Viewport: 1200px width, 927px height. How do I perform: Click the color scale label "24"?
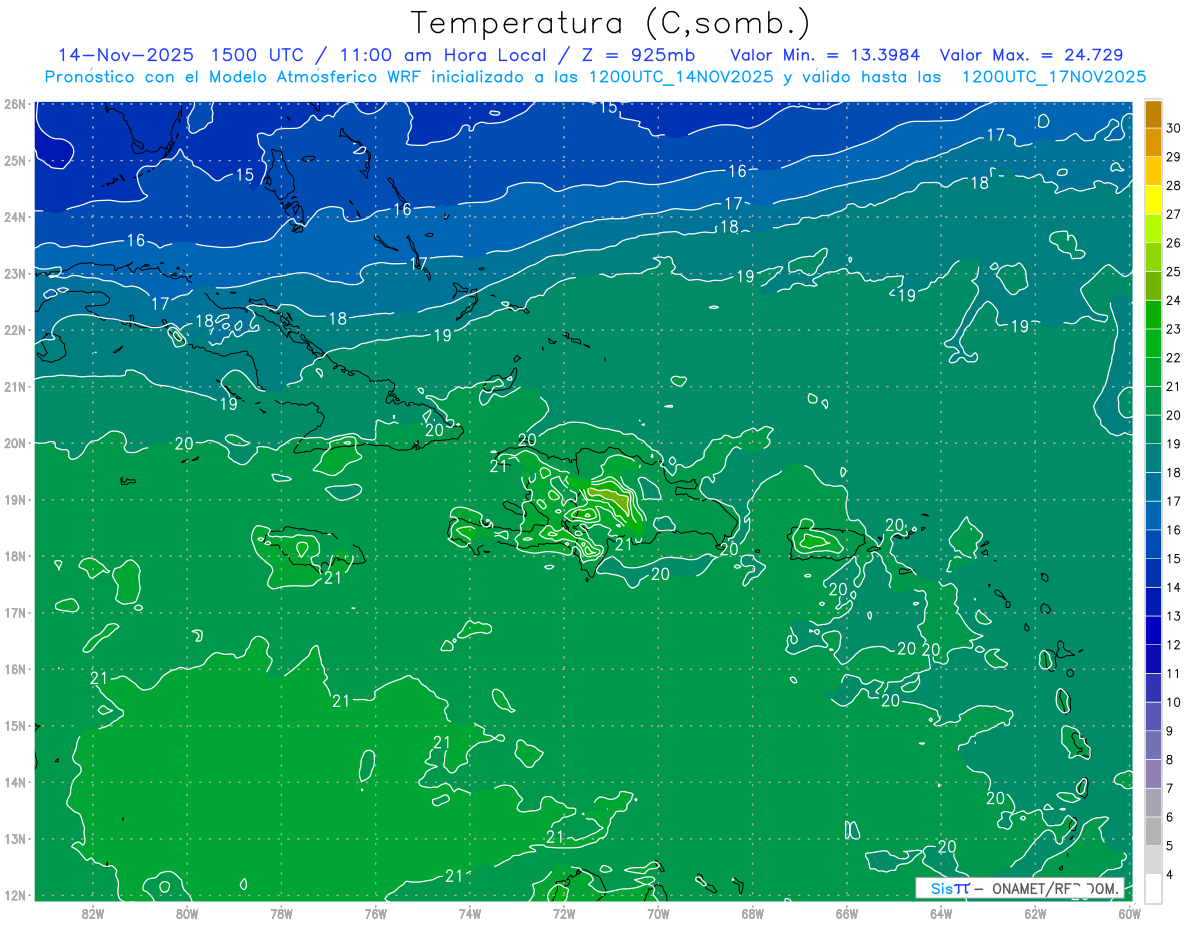pos(1174,300)
